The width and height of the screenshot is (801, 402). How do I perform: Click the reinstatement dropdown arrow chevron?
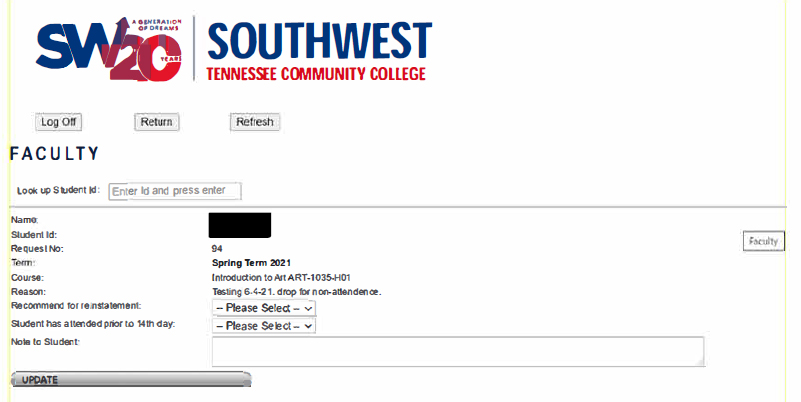308,309
